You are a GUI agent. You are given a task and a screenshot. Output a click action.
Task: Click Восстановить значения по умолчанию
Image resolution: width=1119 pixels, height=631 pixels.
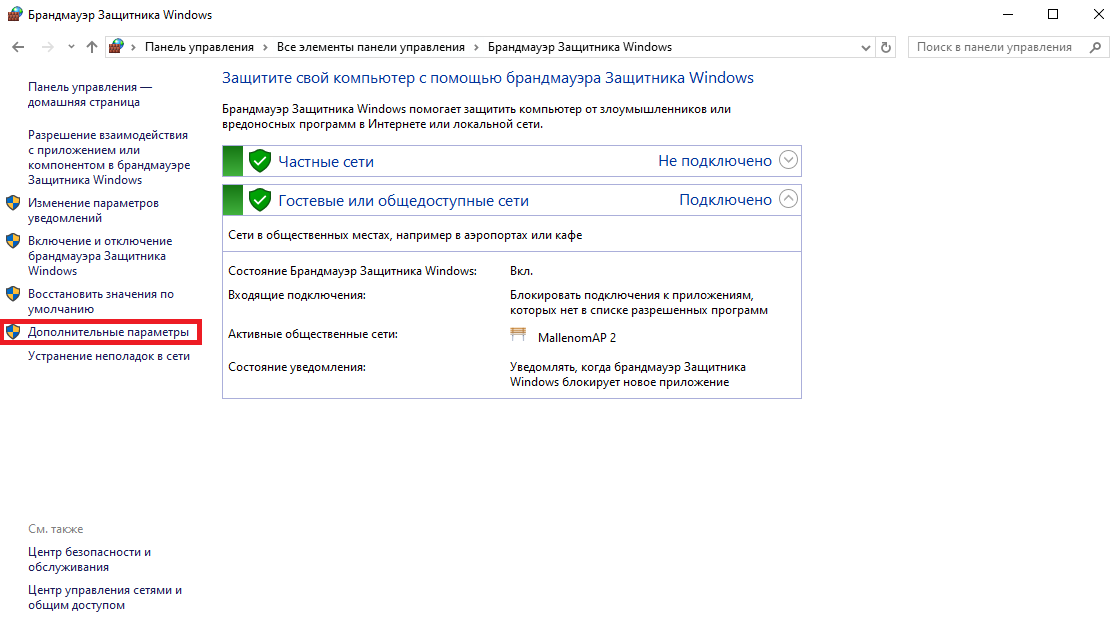[x=101, y=301]
